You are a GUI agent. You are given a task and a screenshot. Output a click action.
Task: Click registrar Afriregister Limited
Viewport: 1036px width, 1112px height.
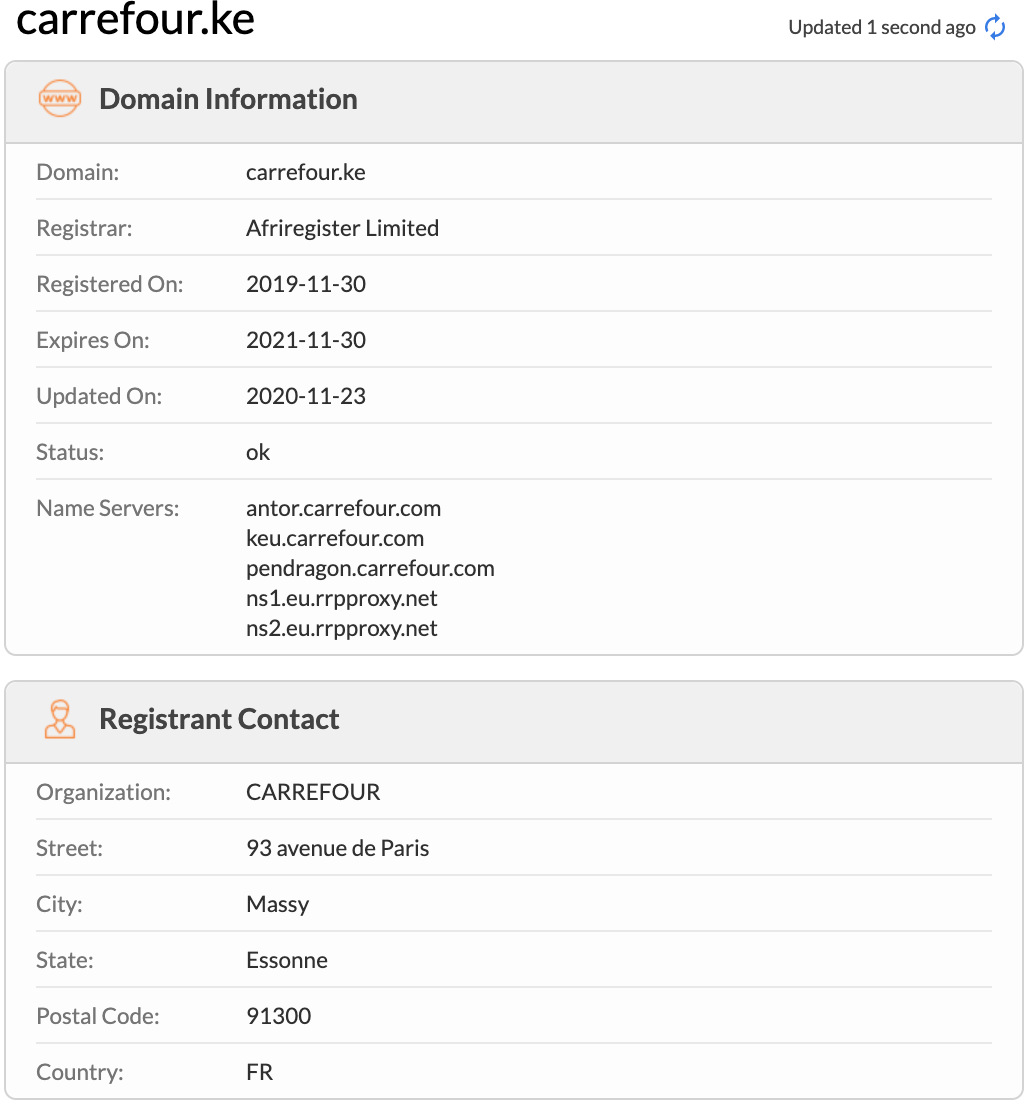coord(342,228)
